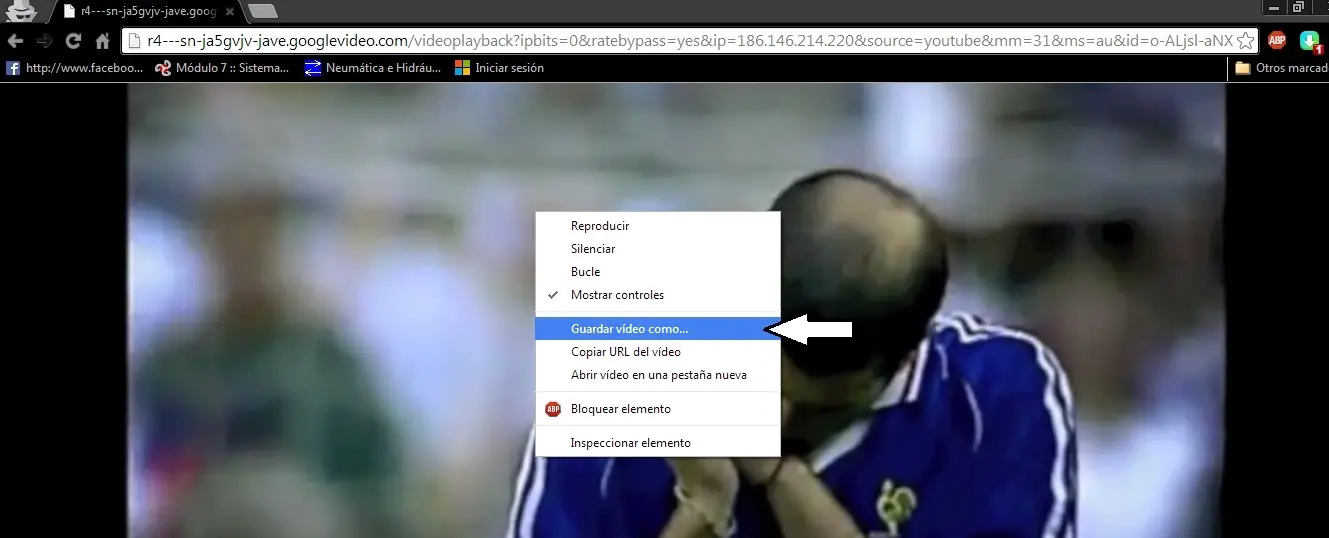The image size is (1329, 538).
Task: Select Guardar vídeo como... menu entry
Action: pos(657,328)
